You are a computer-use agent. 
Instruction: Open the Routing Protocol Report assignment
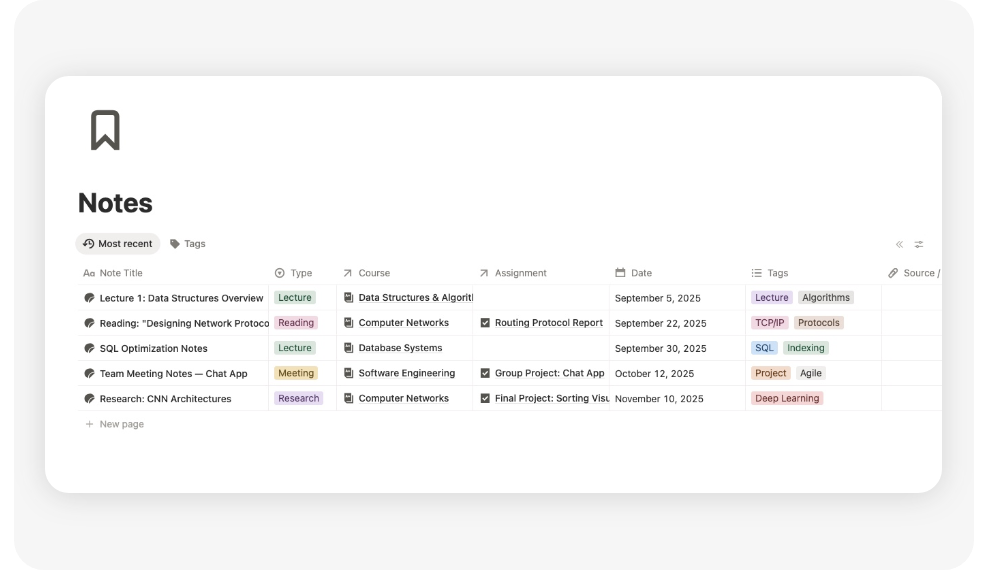coord(549,323)
